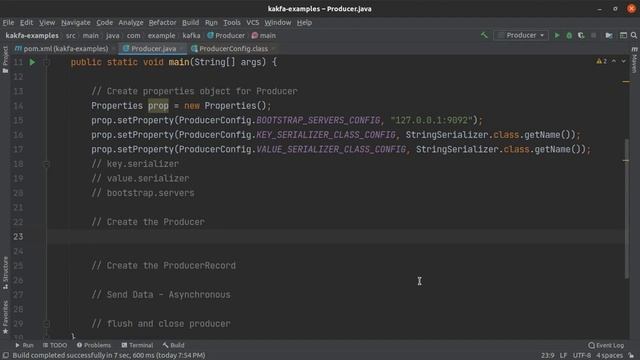640x360 pixels.
Task: Open the Help menu
Action: [x=304, y=22]
